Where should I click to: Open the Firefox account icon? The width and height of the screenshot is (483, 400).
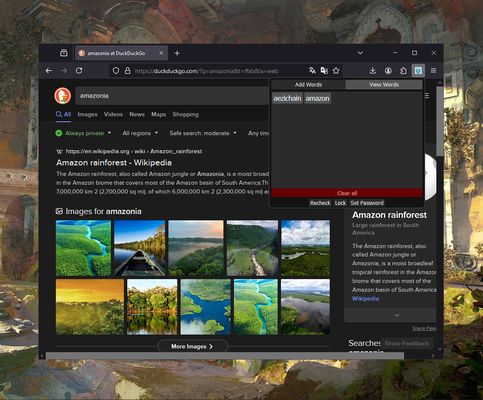pyautogui.click(x=388, y=71)
